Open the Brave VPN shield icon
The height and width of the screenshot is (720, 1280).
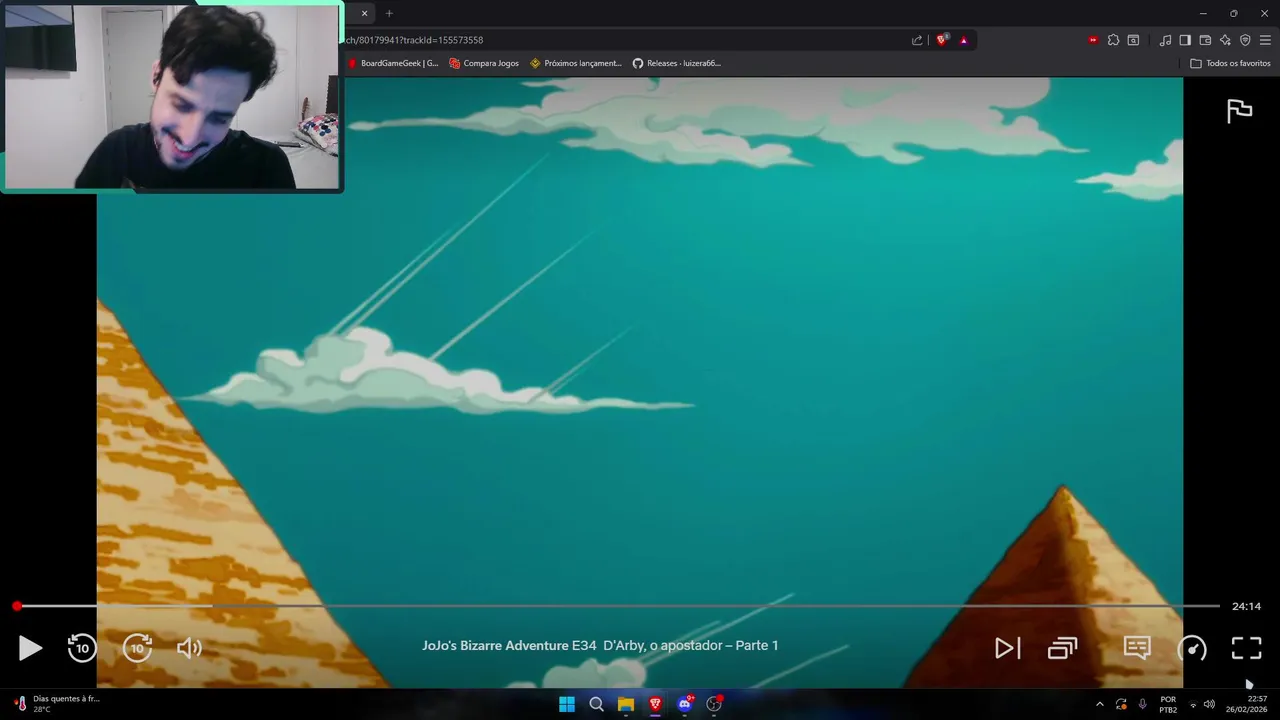pos(1245,40)
